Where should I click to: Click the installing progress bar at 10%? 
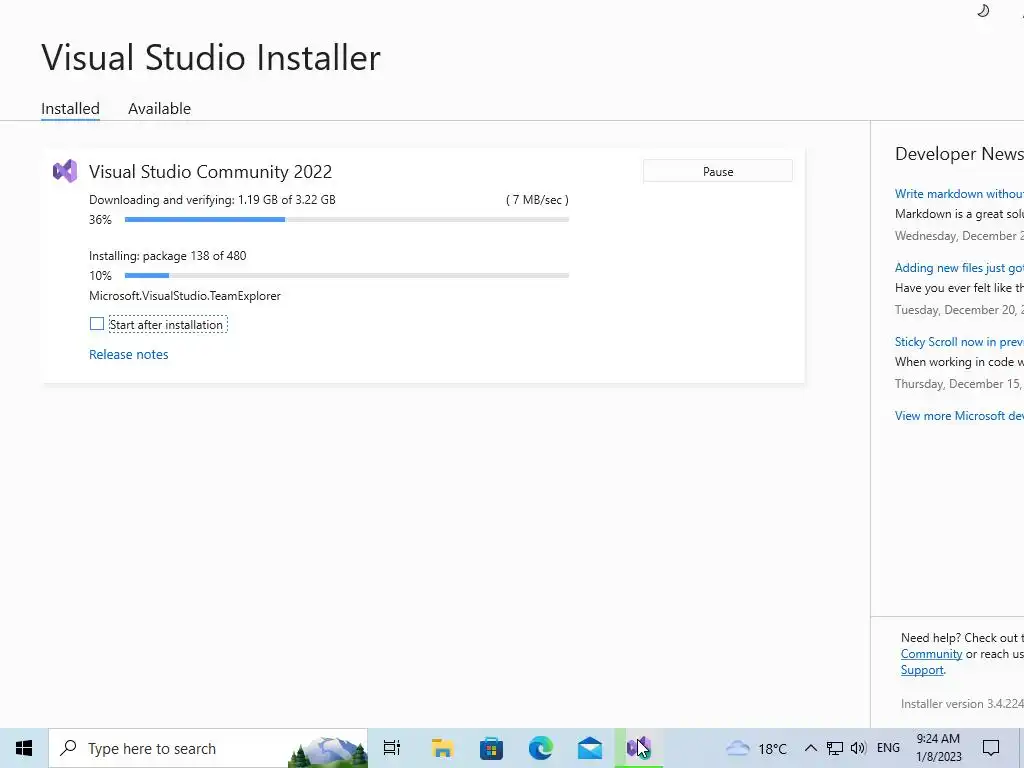(x=347, y=276)
